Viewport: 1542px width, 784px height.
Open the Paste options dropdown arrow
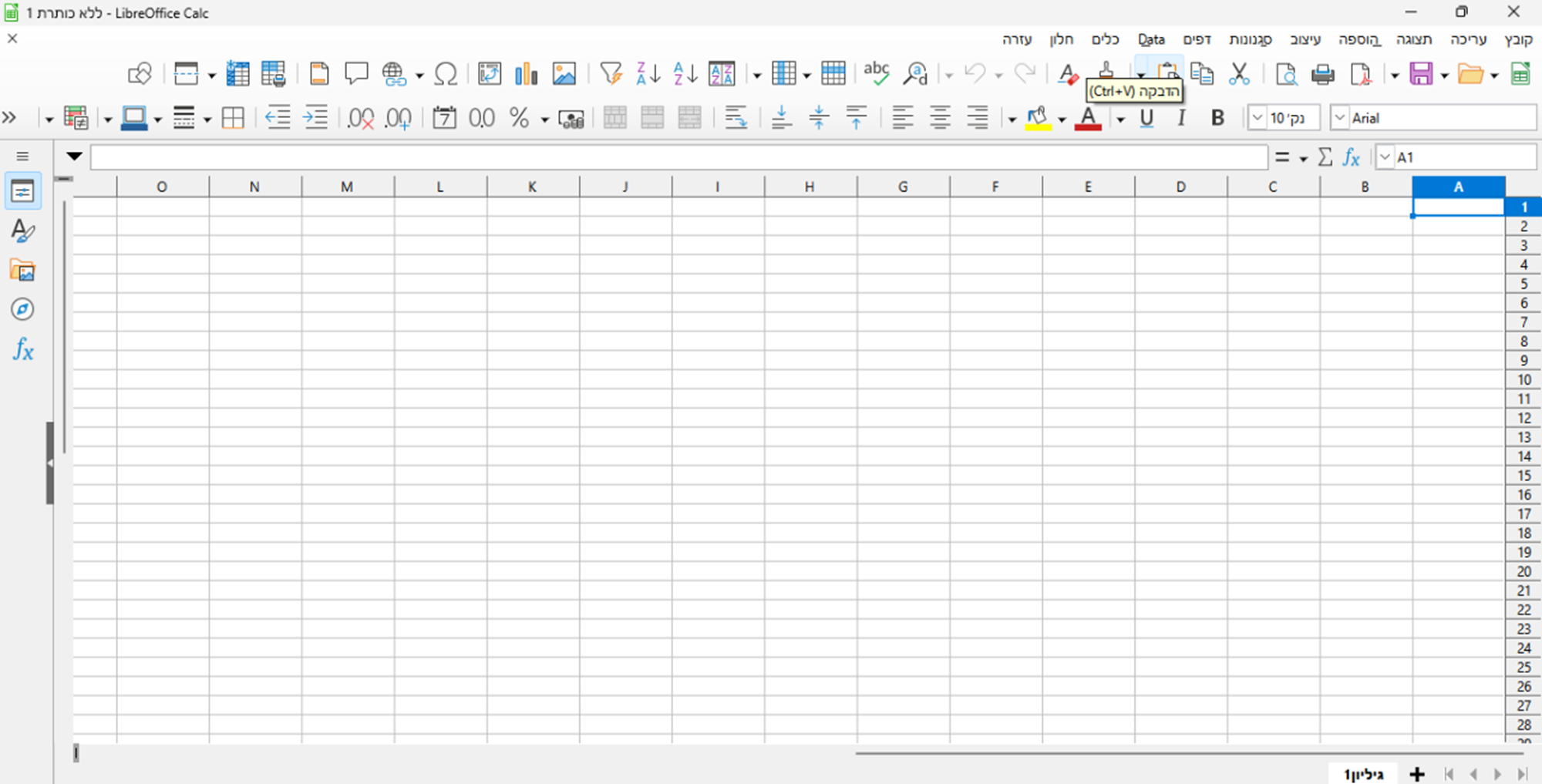click(x=1140, y=75)
